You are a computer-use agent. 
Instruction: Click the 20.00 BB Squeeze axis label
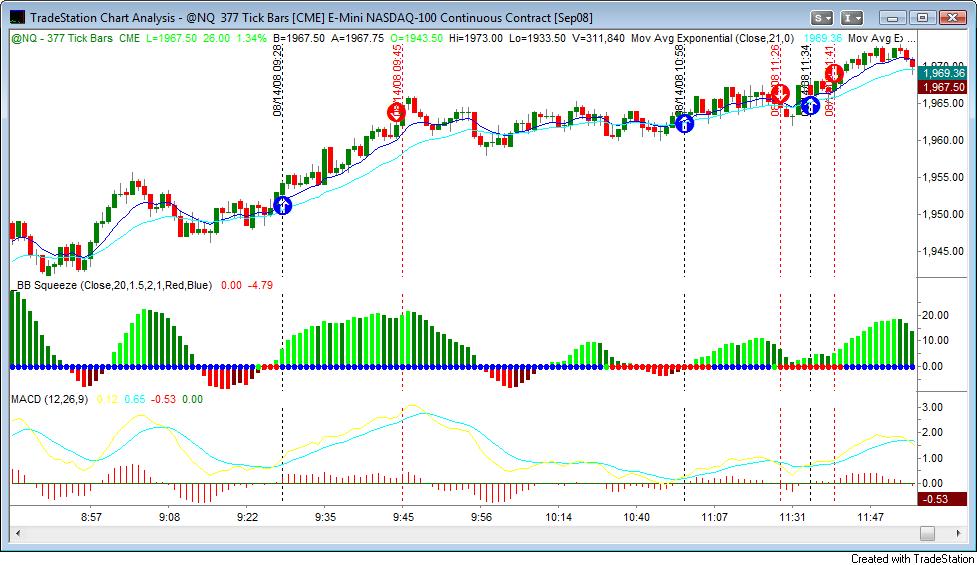[936, 315]
